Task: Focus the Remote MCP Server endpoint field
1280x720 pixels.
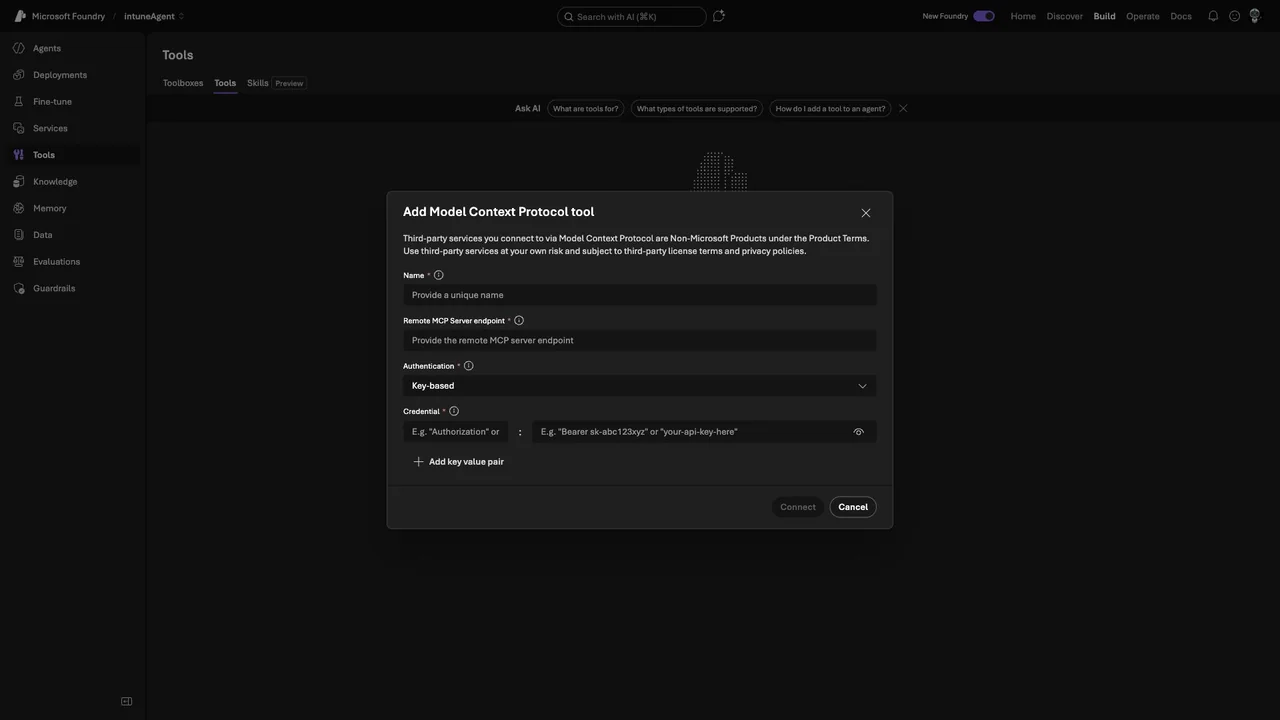Action: [x=640, y=340]
